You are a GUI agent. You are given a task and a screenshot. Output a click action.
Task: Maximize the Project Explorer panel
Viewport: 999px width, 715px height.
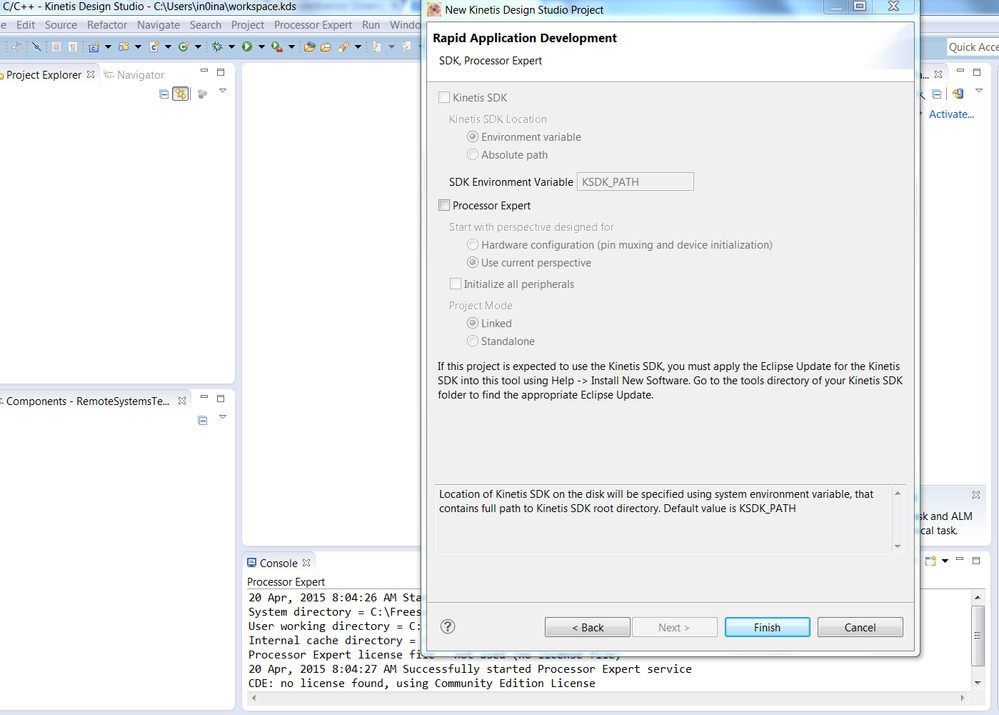coord(221,72)
